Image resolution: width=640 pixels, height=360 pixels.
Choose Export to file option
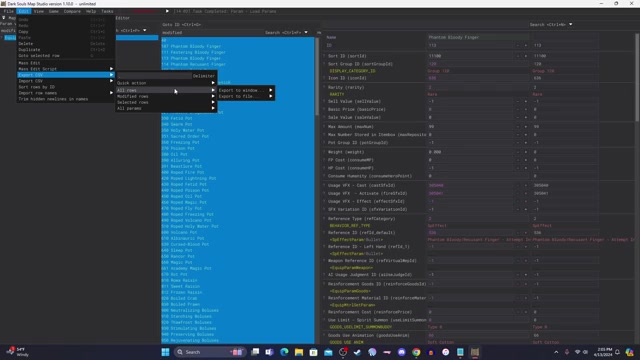point(245,96)
